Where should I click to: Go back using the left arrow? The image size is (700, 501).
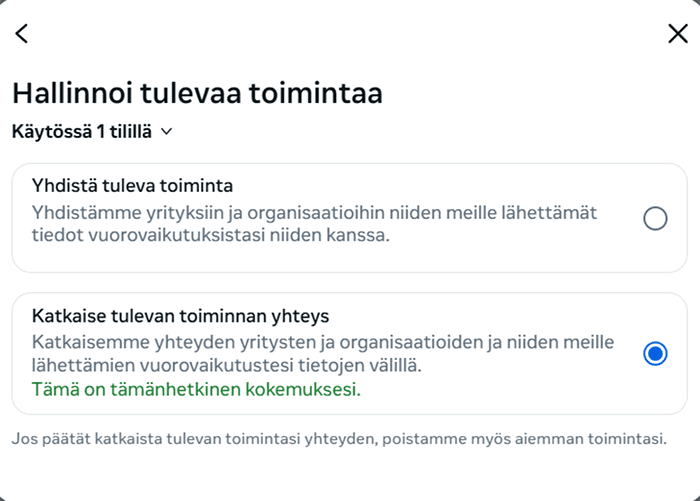tap(22, 34)
